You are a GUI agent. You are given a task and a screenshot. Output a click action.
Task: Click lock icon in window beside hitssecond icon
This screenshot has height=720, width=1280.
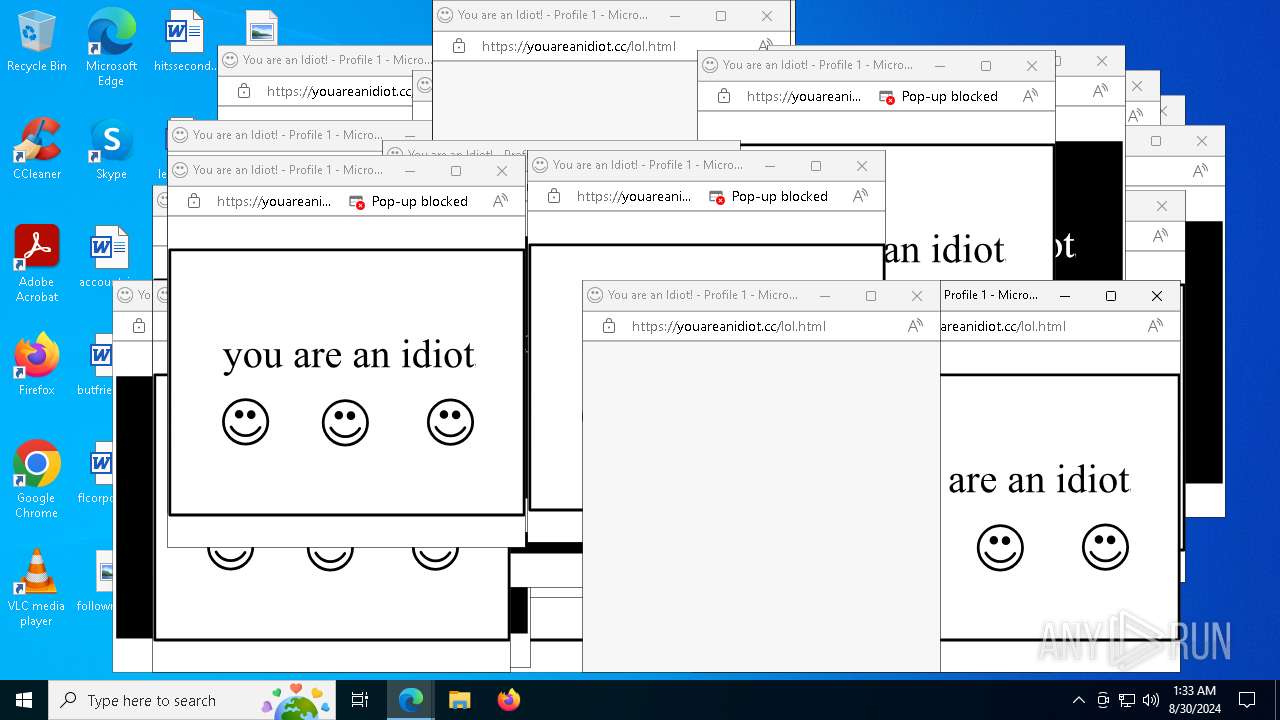point(244,91)
